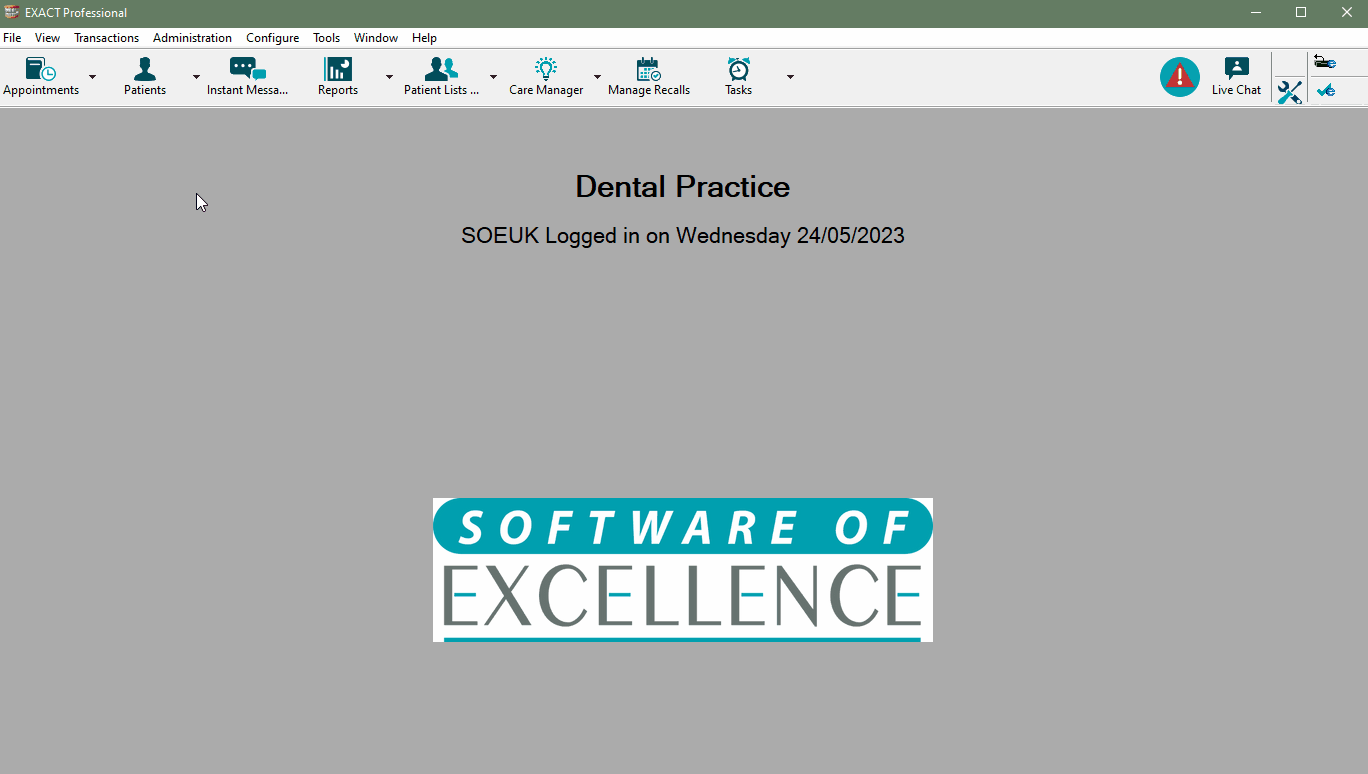
Task: Click the arrow-and-e icon top right
Action: coord(1325,62)
